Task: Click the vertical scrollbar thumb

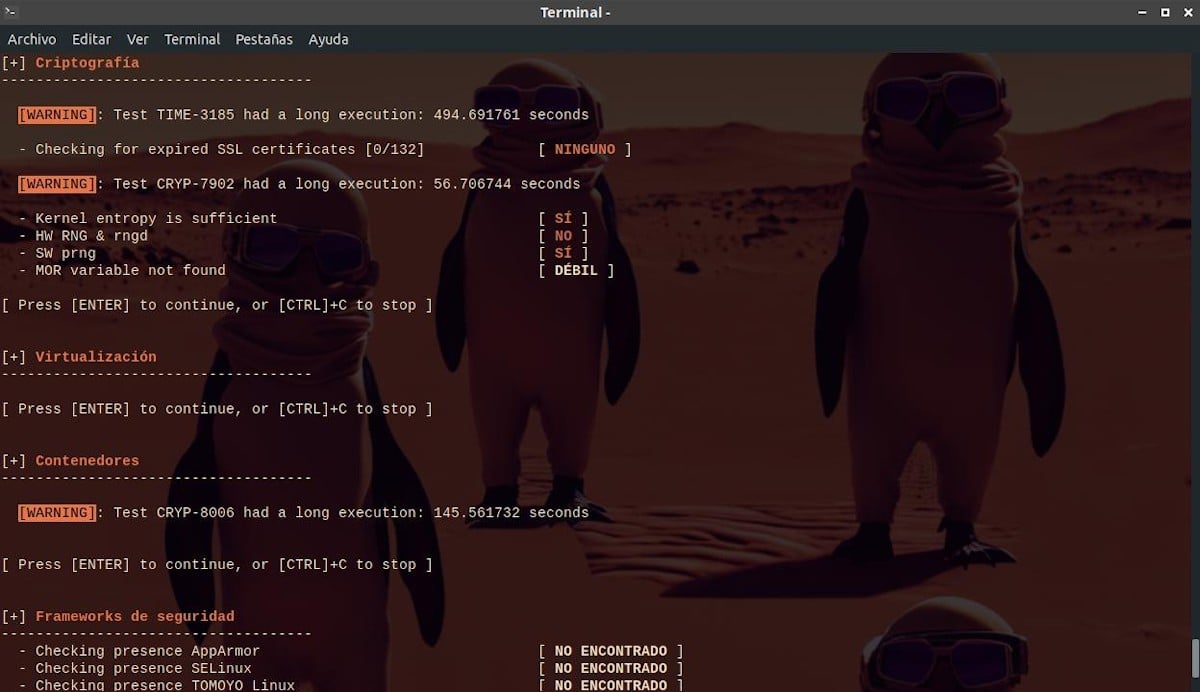Action: (x=1194, y=660)
